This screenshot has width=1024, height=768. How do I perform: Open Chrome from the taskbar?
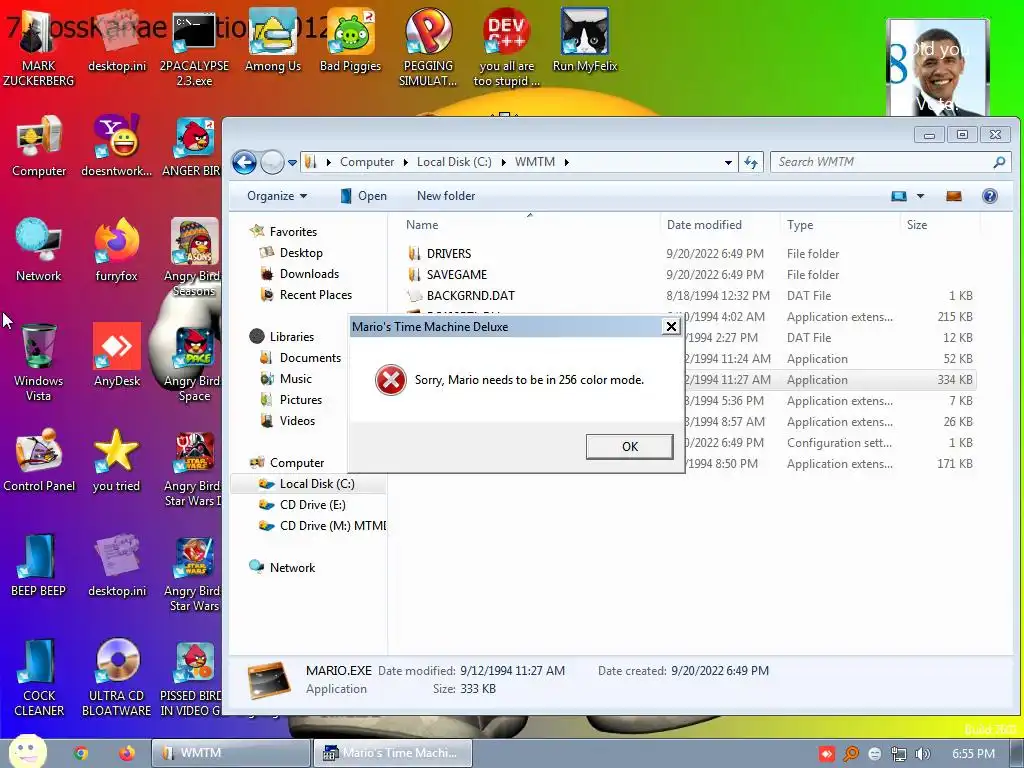click(80, 753)
